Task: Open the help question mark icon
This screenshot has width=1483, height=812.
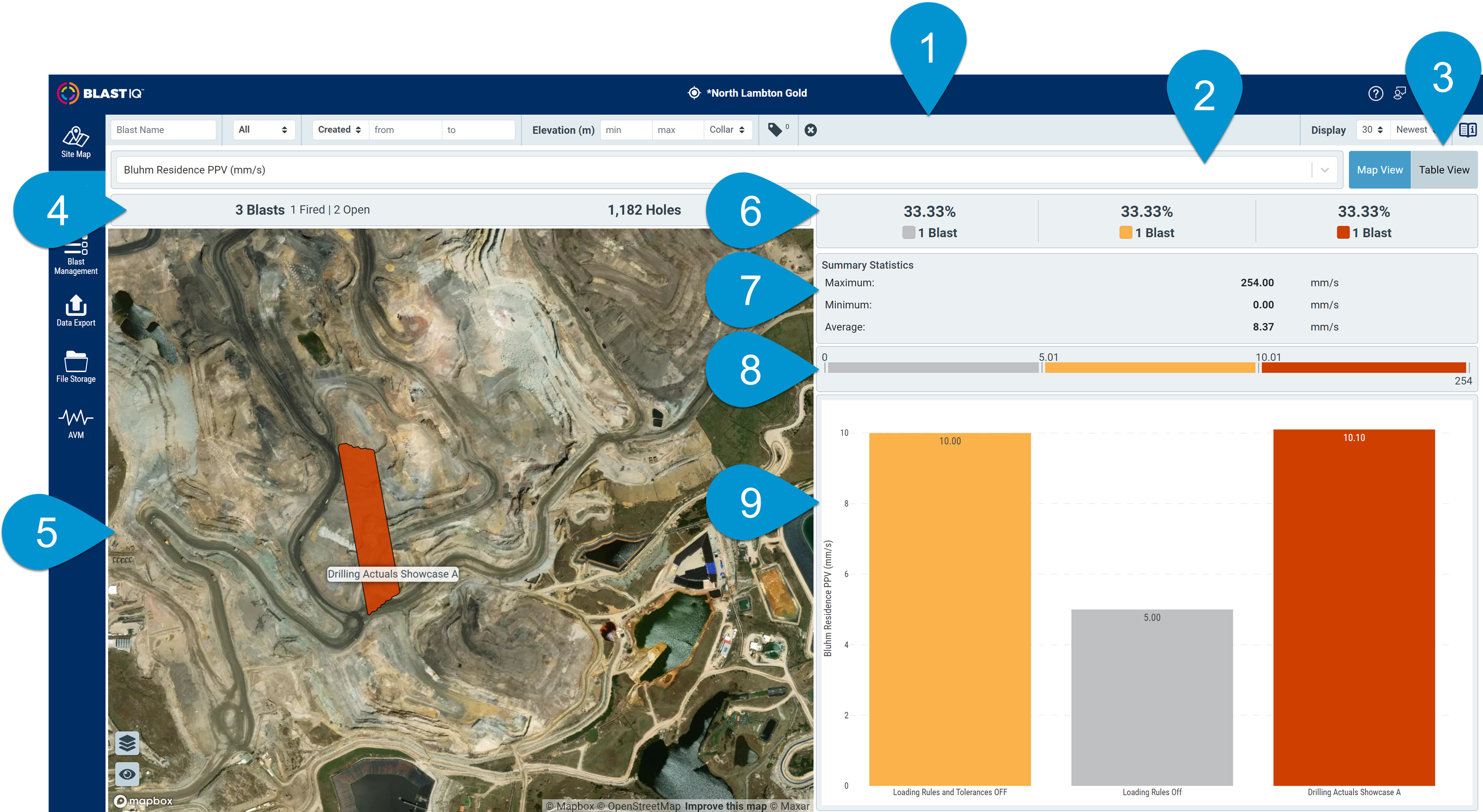Action: tap(1375, 93)
